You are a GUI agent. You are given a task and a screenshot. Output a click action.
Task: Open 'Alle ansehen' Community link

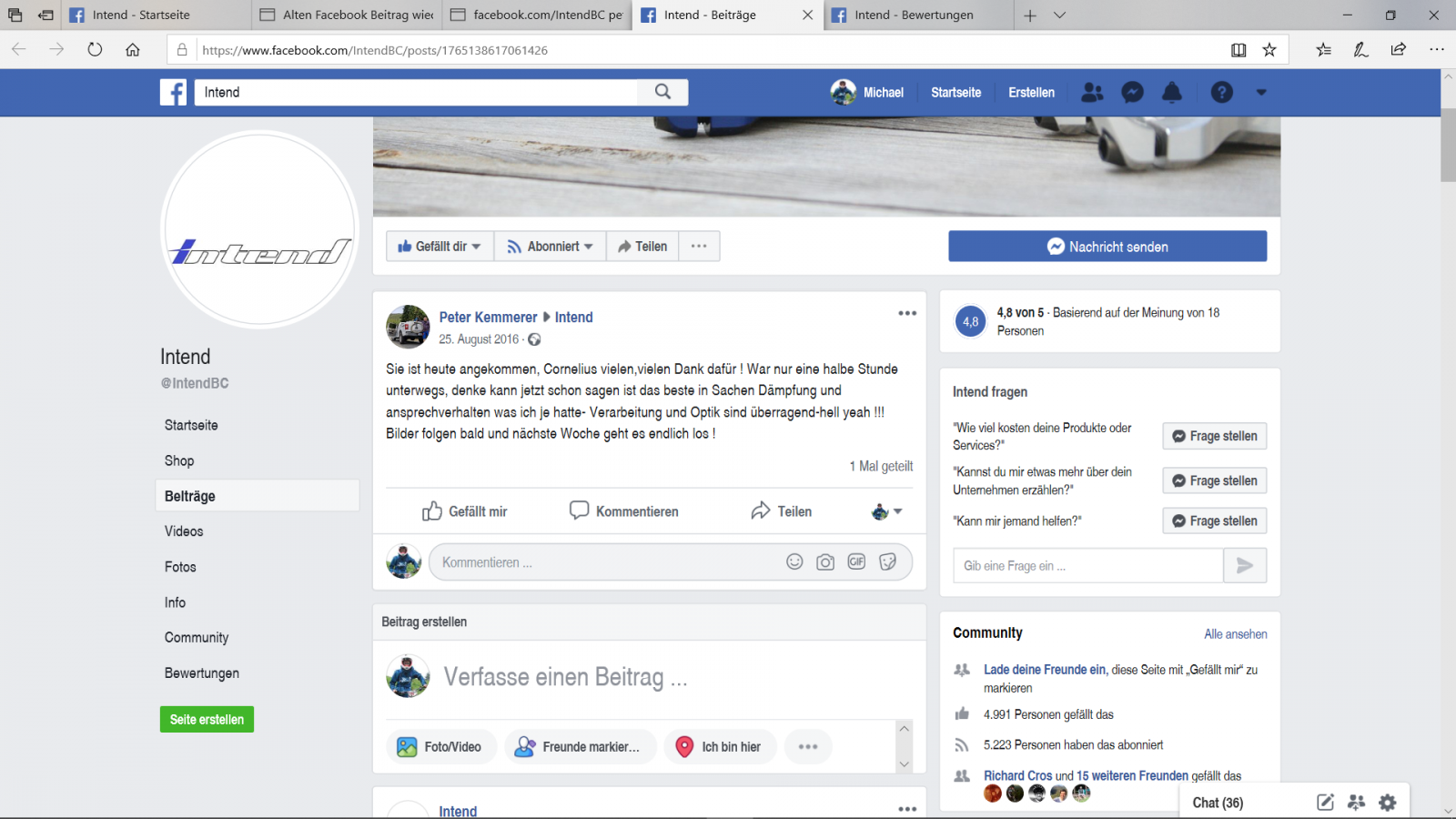[x=1235, y=634]
